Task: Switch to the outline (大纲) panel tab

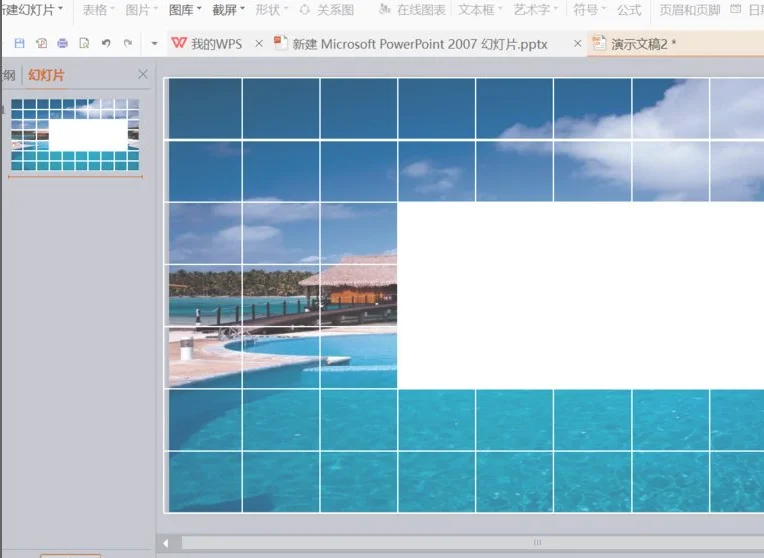Action: click(x=9, y=75)
